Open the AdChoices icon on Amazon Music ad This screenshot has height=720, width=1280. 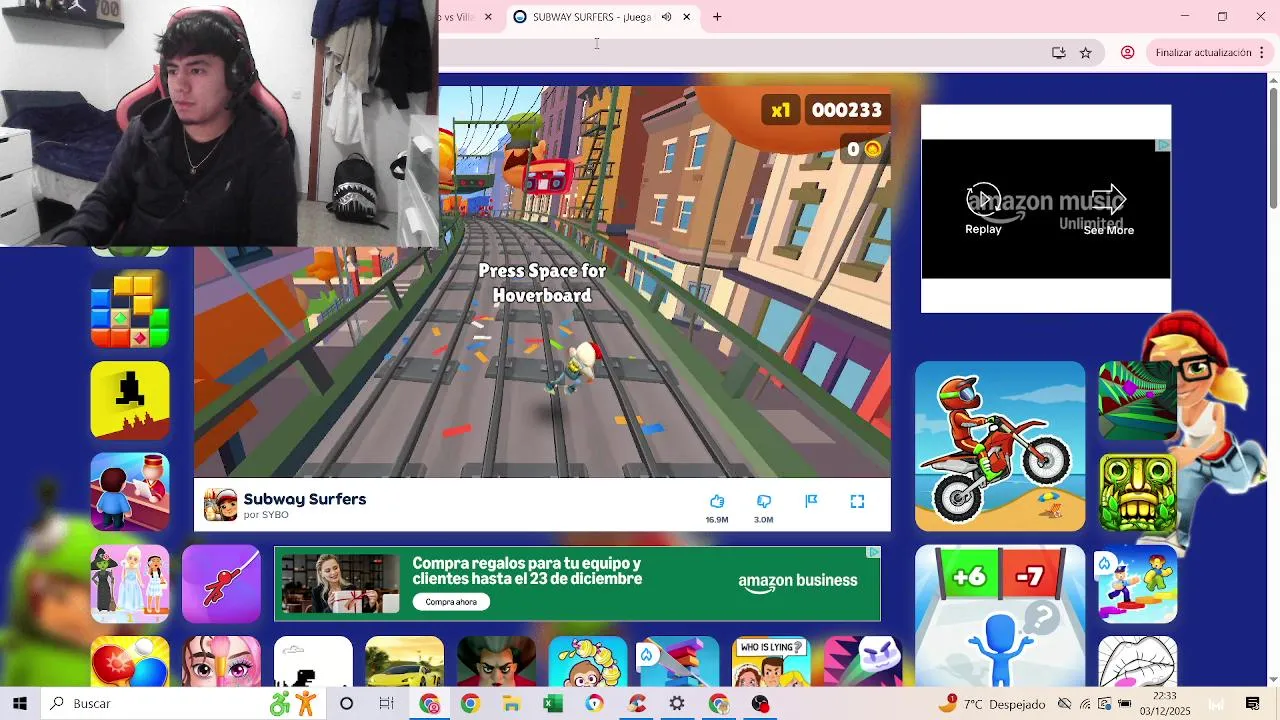pos(1163,146)
